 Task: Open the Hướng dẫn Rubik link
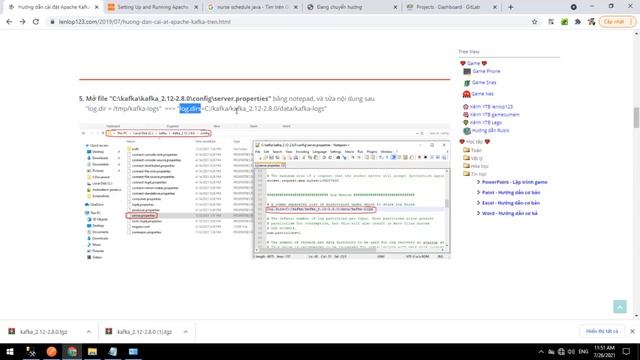pyautogui.click(x=490, y=131)
